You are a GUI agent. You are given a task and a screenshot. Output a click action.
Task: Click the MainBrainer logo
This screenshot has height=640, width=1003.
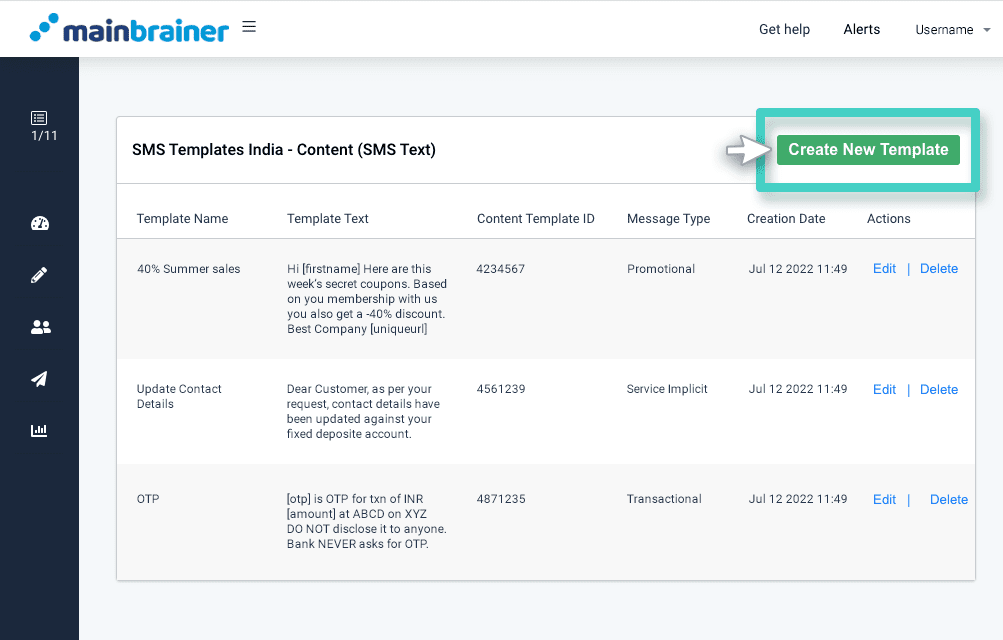pyautogui.click(x=129, y=29)
